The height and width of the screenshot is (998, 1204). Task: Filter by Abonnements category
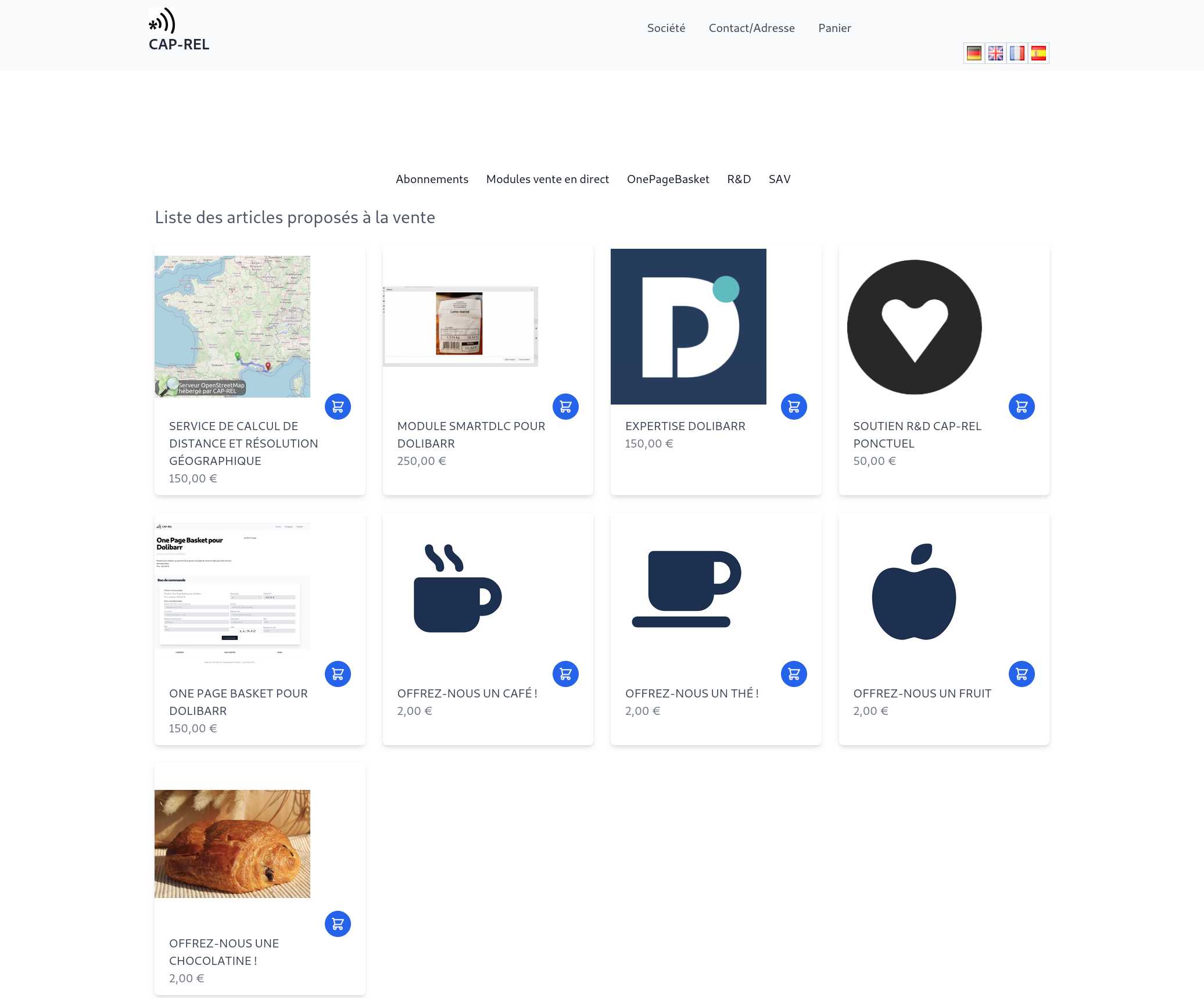coord(432,179)
